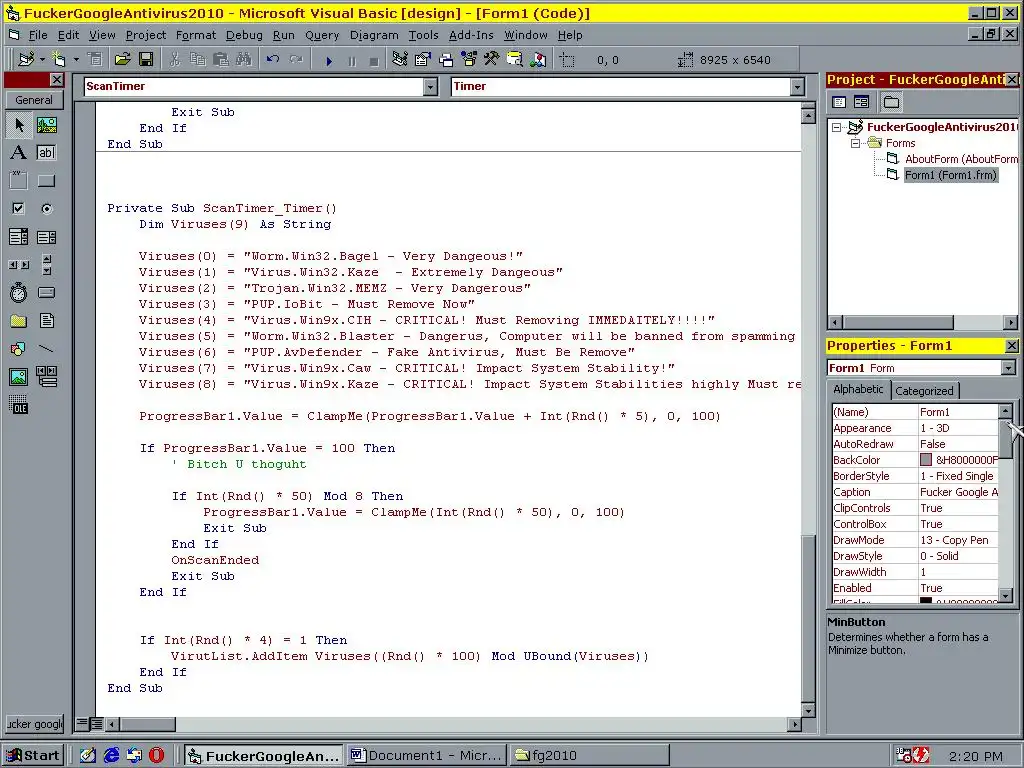Open the Add Project dropdown arrow
Viewport: 1024px width, 768px height.
pos(42,60)
